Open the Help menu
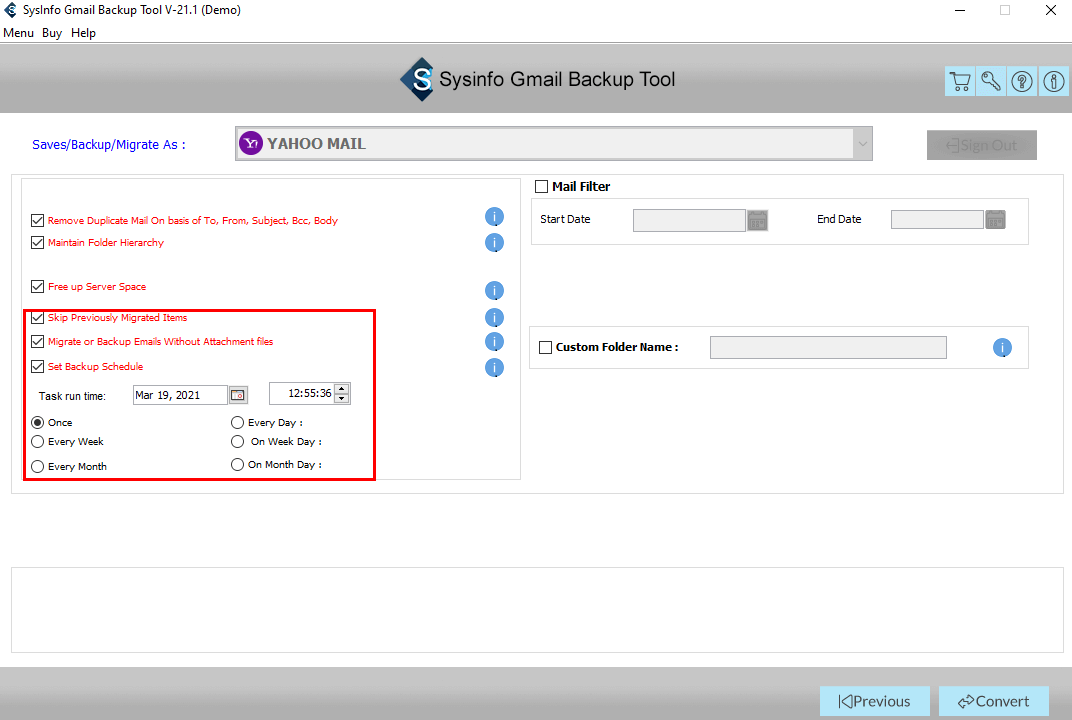This screenshot has width=1072, height=720. [x=83, y=33]
